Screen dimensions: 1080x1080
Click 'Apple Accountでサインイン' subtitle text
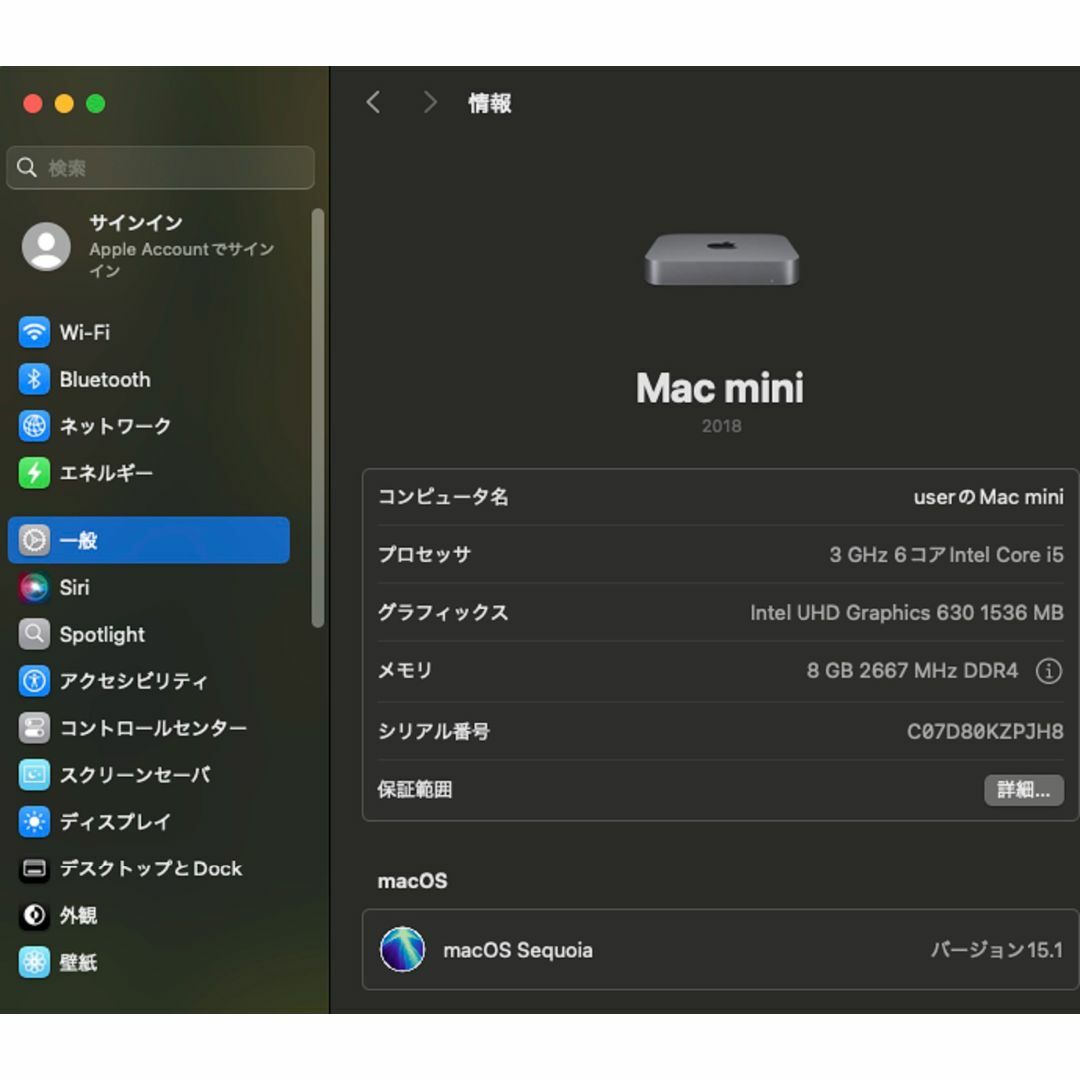pos(181,259)
